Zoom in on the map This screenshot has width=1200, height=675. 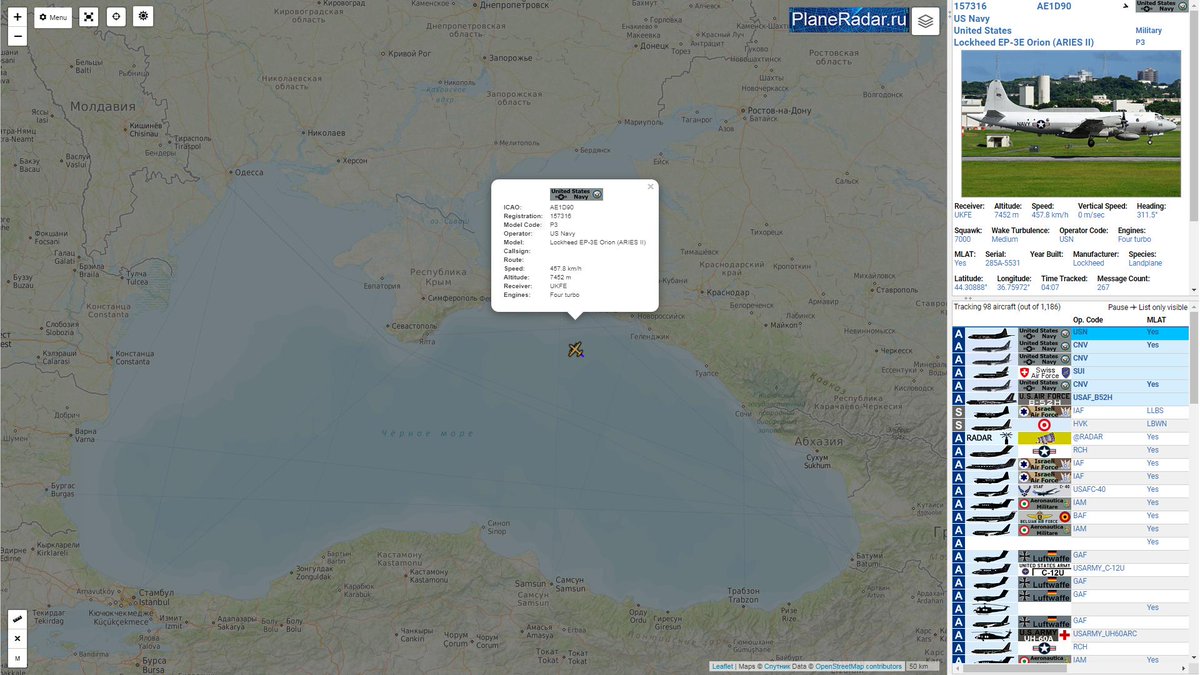coord(17,17)
